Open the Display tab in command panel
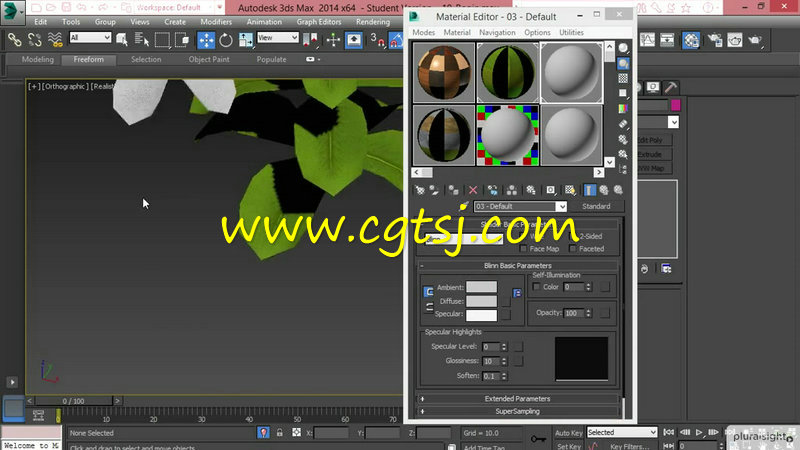The image size is (800, 450). point(653,87)
